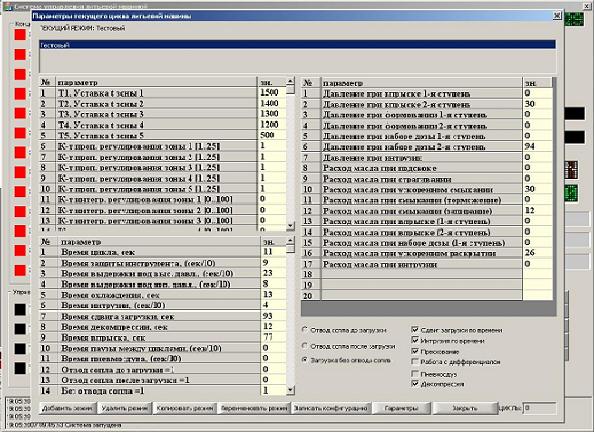Click the 'Переименовать режим' button
This screenshot has width=595, height=432.
[254, 408]
